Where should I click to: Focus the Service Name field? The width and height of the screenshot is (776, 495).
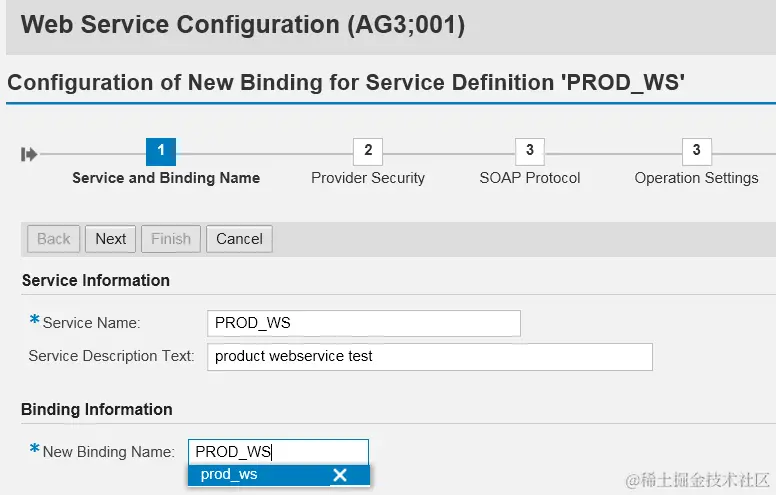(363, 323)
